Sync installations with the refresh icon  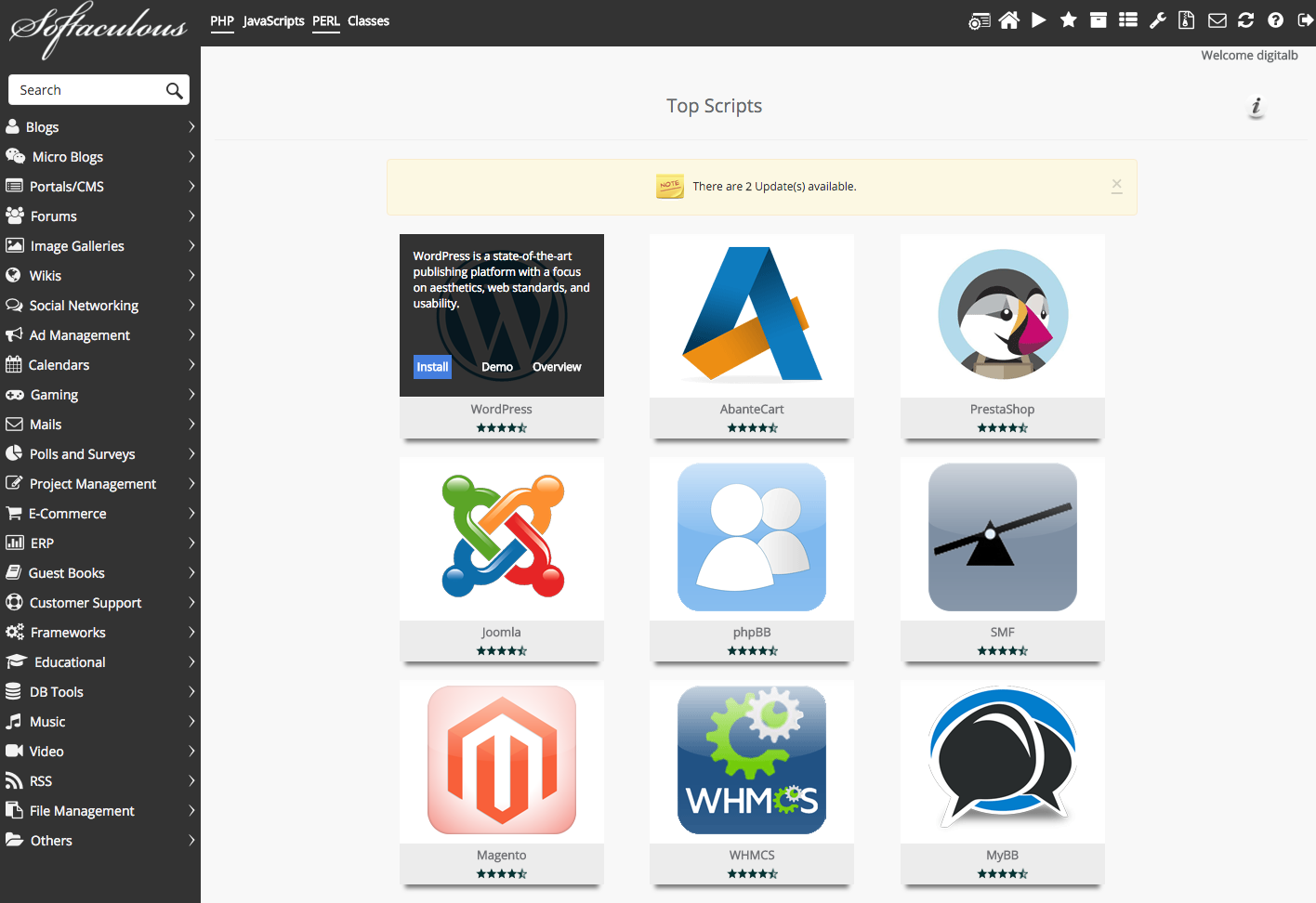1246,20
